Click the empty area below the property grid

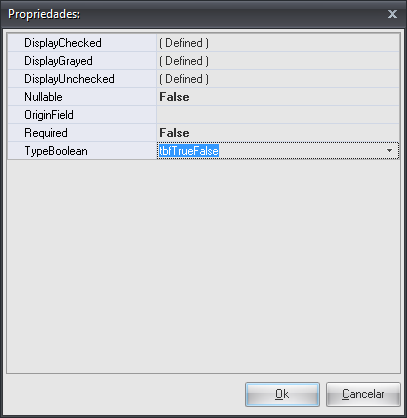pyautogui.click(x=203, y=266)
